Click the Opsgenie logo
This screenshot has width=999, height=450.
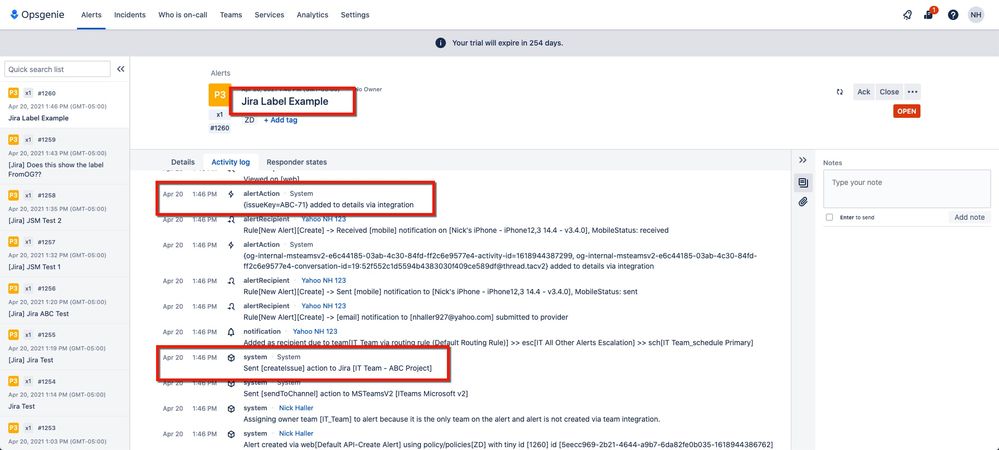coord(37,15)
